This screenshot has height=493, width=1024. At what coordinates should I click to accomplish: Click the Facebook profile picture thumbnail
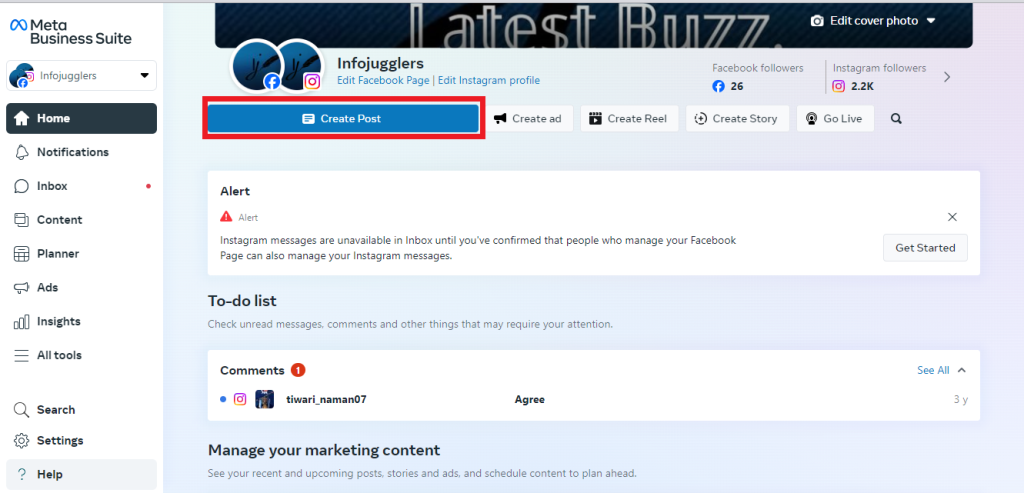click(x=255, y=67)
